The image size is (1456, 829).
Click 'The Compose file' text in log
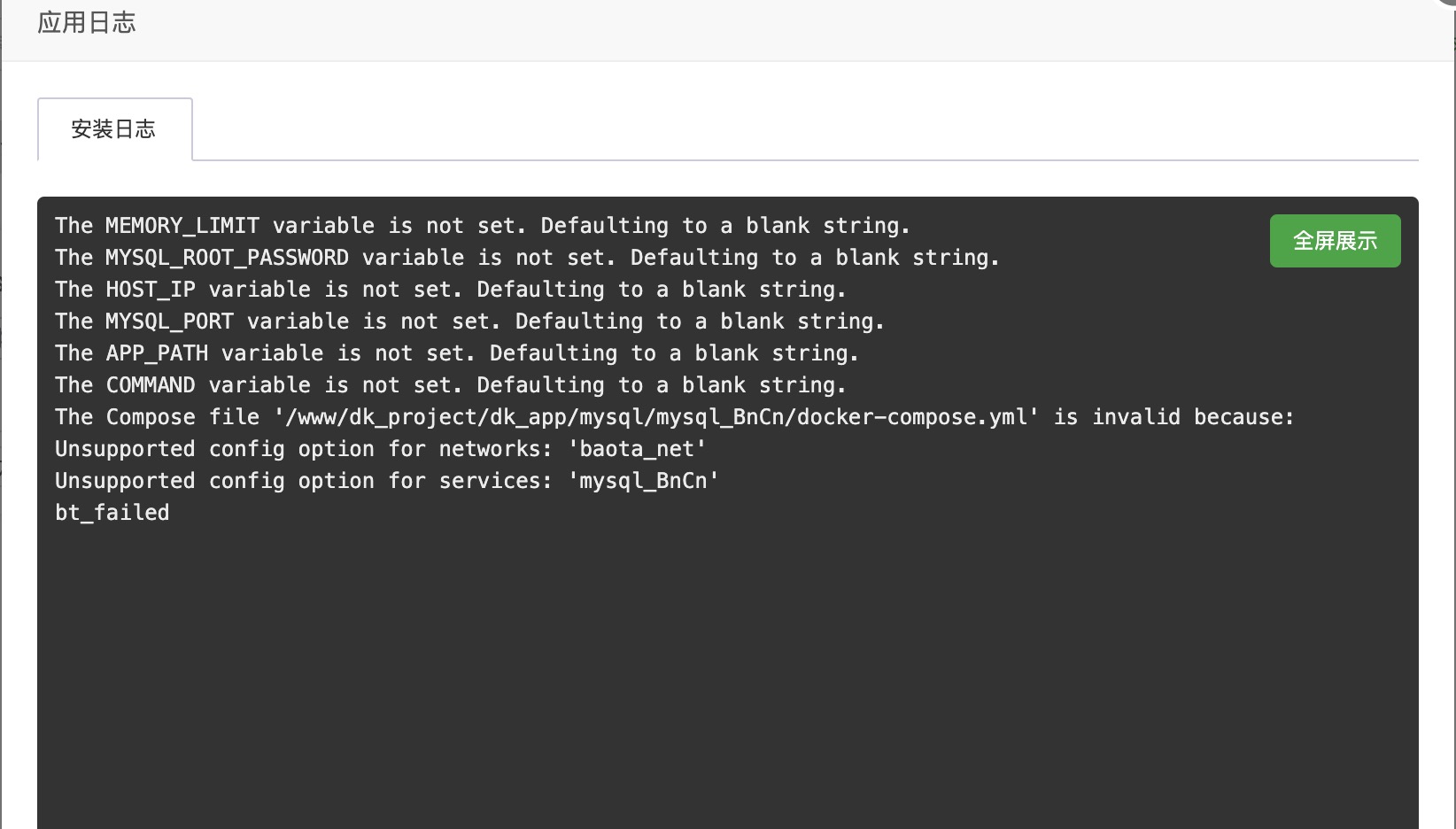pyautogui.click(x=157, y=417)
